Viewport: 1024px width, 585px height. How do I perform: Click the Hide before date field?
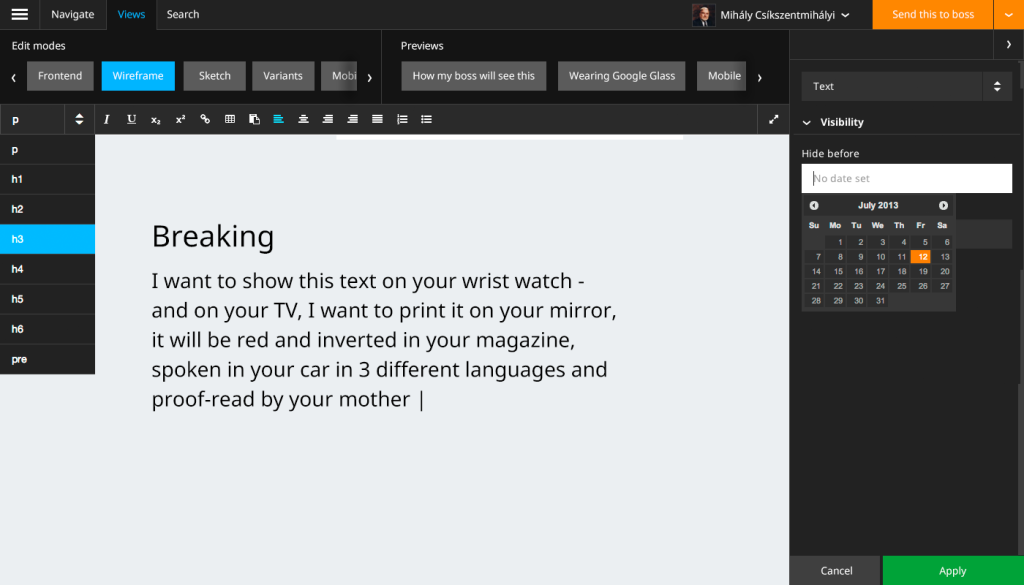[906, 178]
